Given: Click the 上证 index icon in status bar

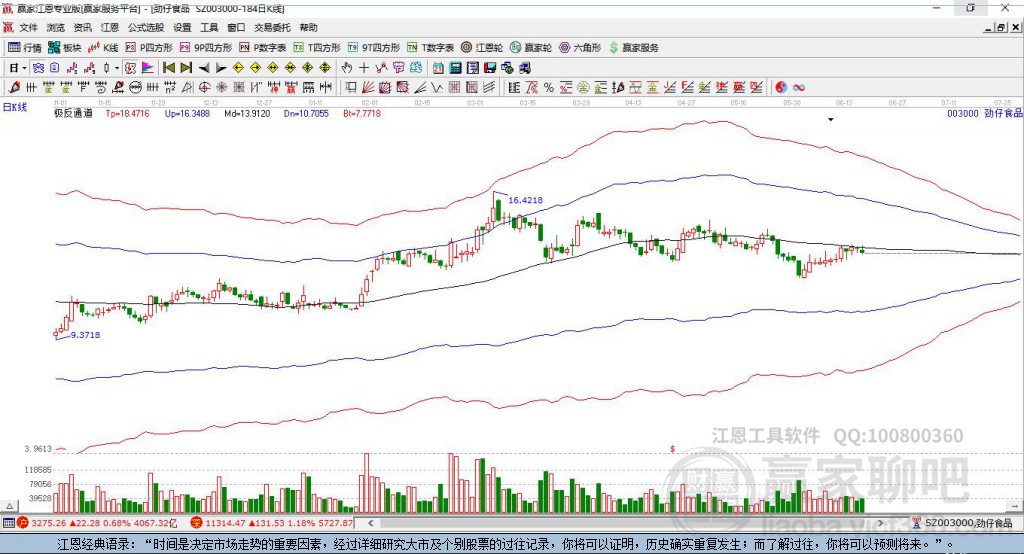Looking at the screenshot, I should point(23,523).
